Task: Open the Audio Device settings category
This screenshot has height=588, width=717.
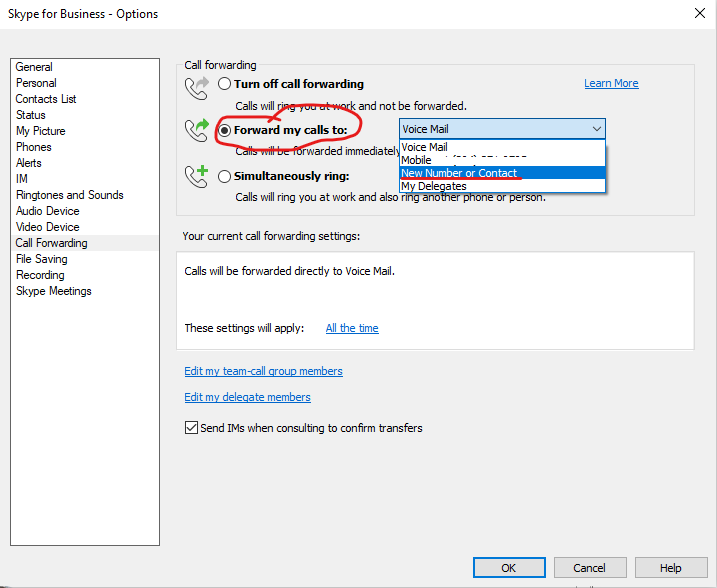Action: click(x=47, y=211)
